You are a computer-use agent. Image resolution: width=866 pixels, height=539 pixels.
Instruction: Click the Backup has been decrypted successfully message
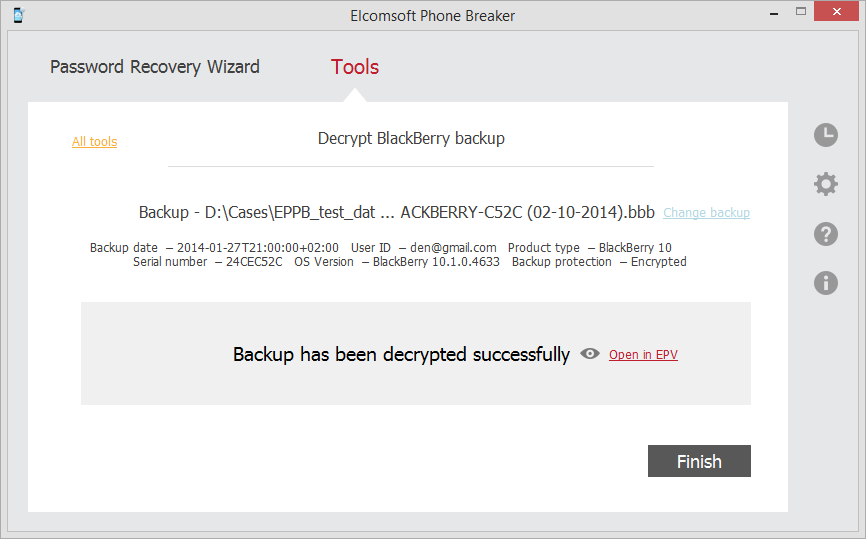coord(401,354)
